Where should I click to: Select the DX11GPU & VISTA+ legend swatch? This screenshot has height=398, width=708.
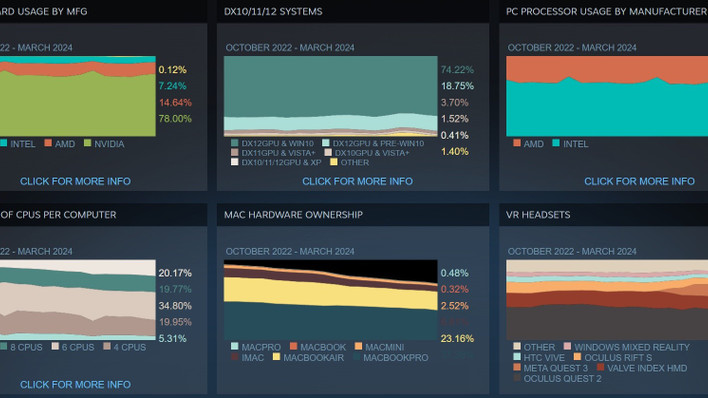(x=234, y=153)
